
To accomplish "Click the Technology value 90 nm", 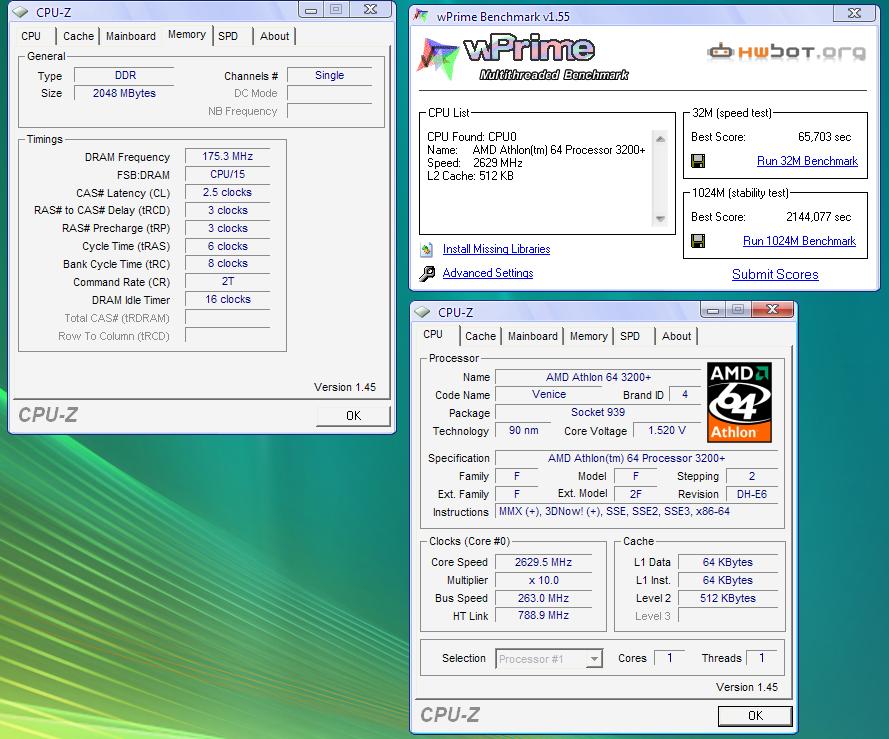I will click(x=523, y=430).
